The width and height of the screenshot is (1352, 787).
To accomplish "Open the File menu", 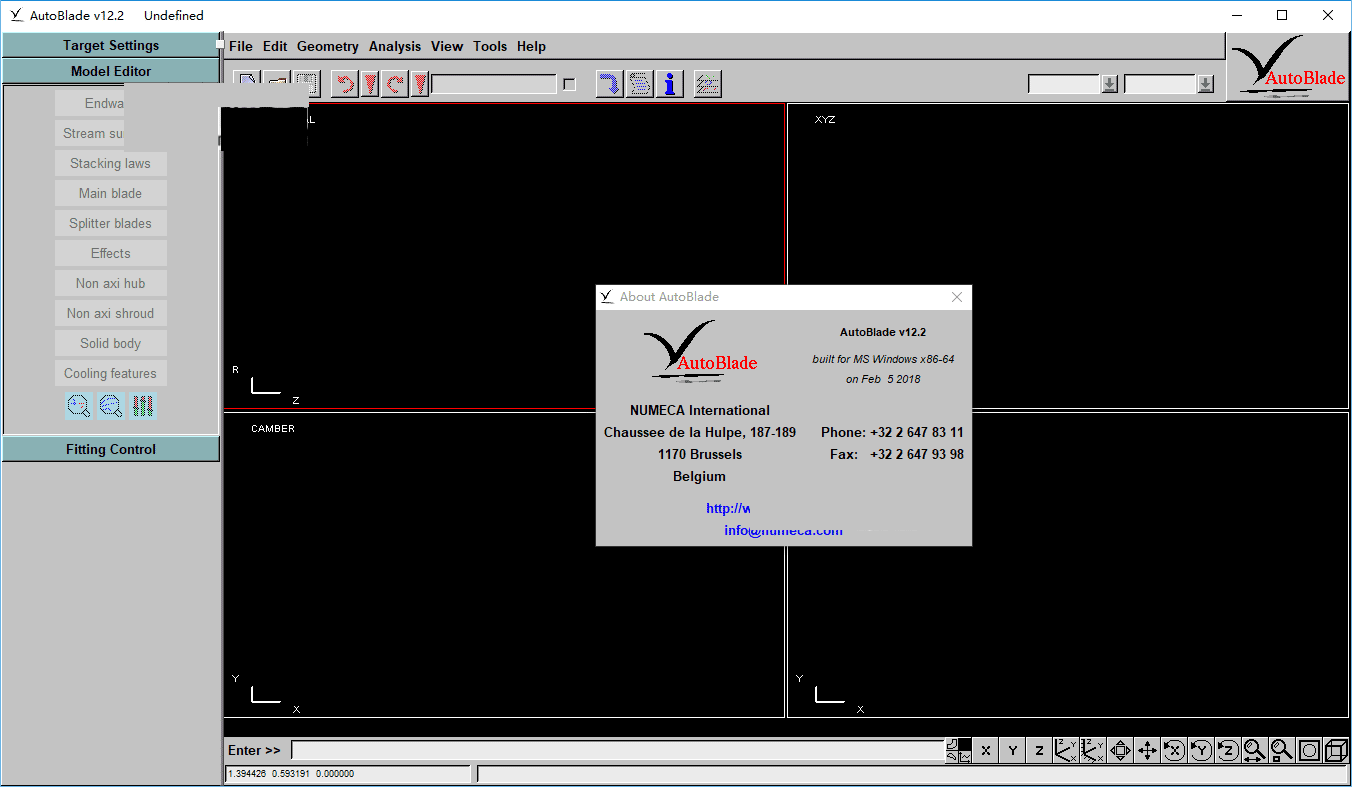I will pos(241,46).
